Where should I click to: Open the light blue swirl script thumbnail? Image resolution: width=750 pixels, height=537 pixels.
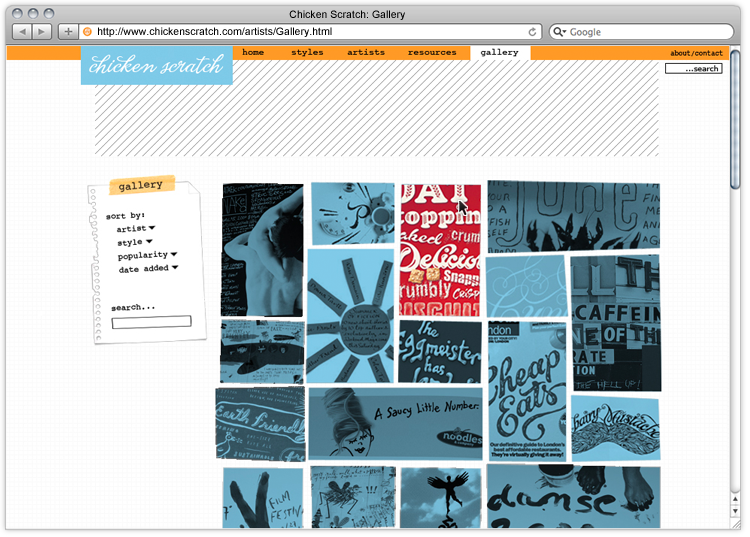tap(526, 286)
